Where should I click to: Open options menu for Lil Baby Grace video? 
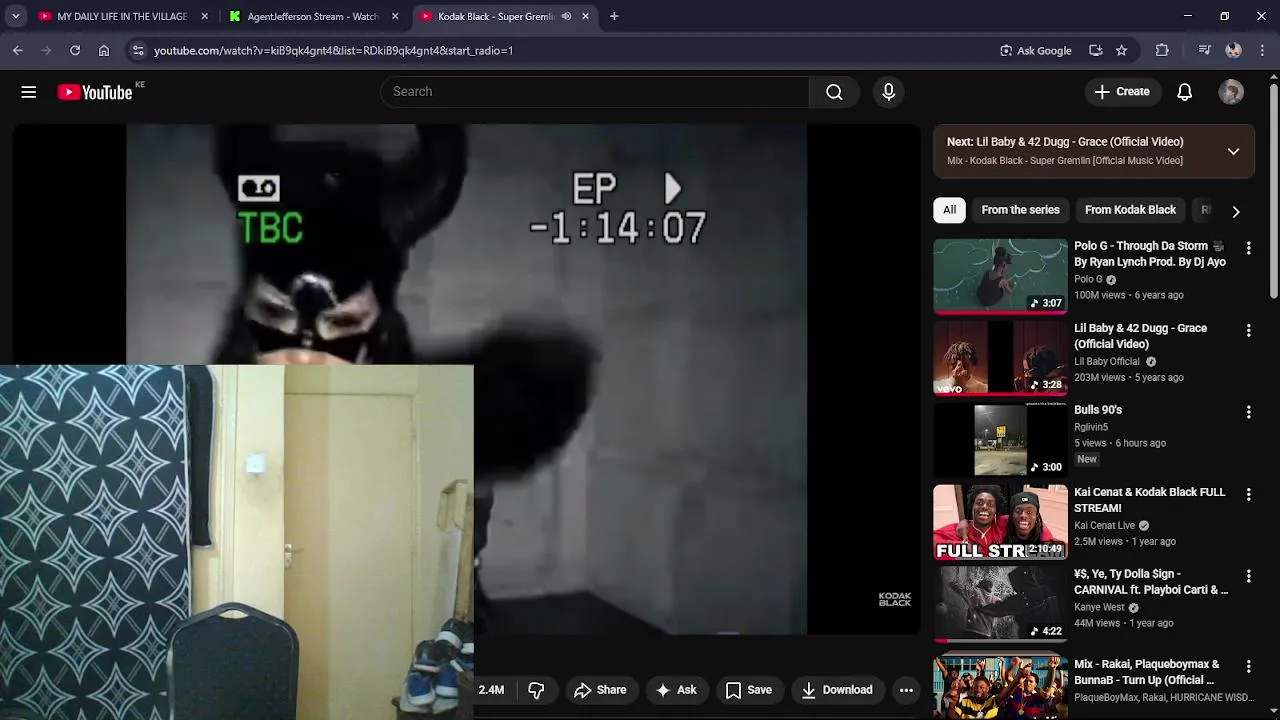coord(1248,330)
